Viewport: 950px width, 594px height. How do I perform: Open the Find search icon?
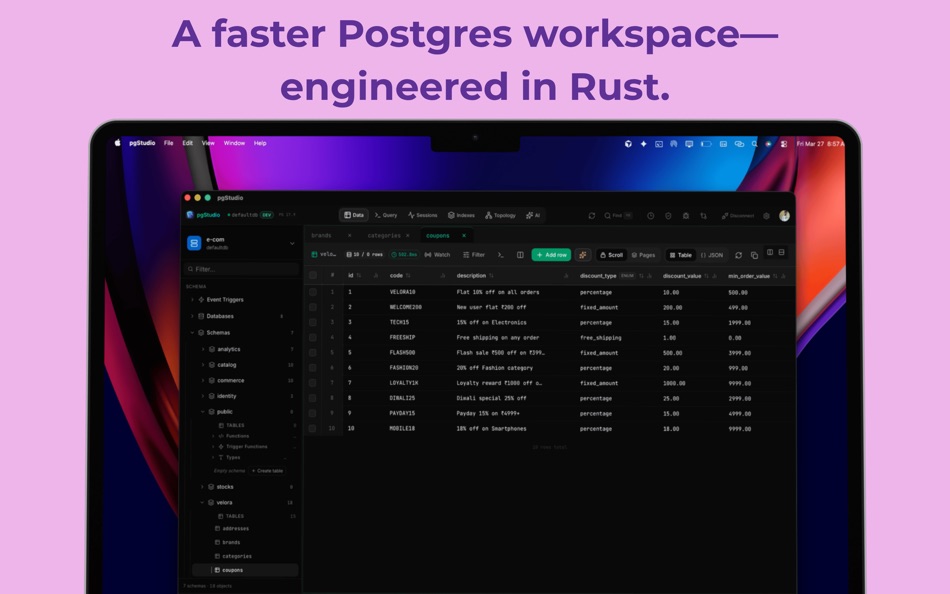pos(608,216)
